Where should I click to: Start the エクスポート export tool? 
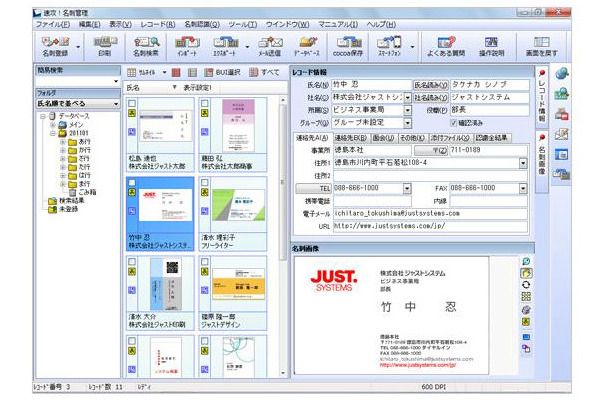(226, 47)
